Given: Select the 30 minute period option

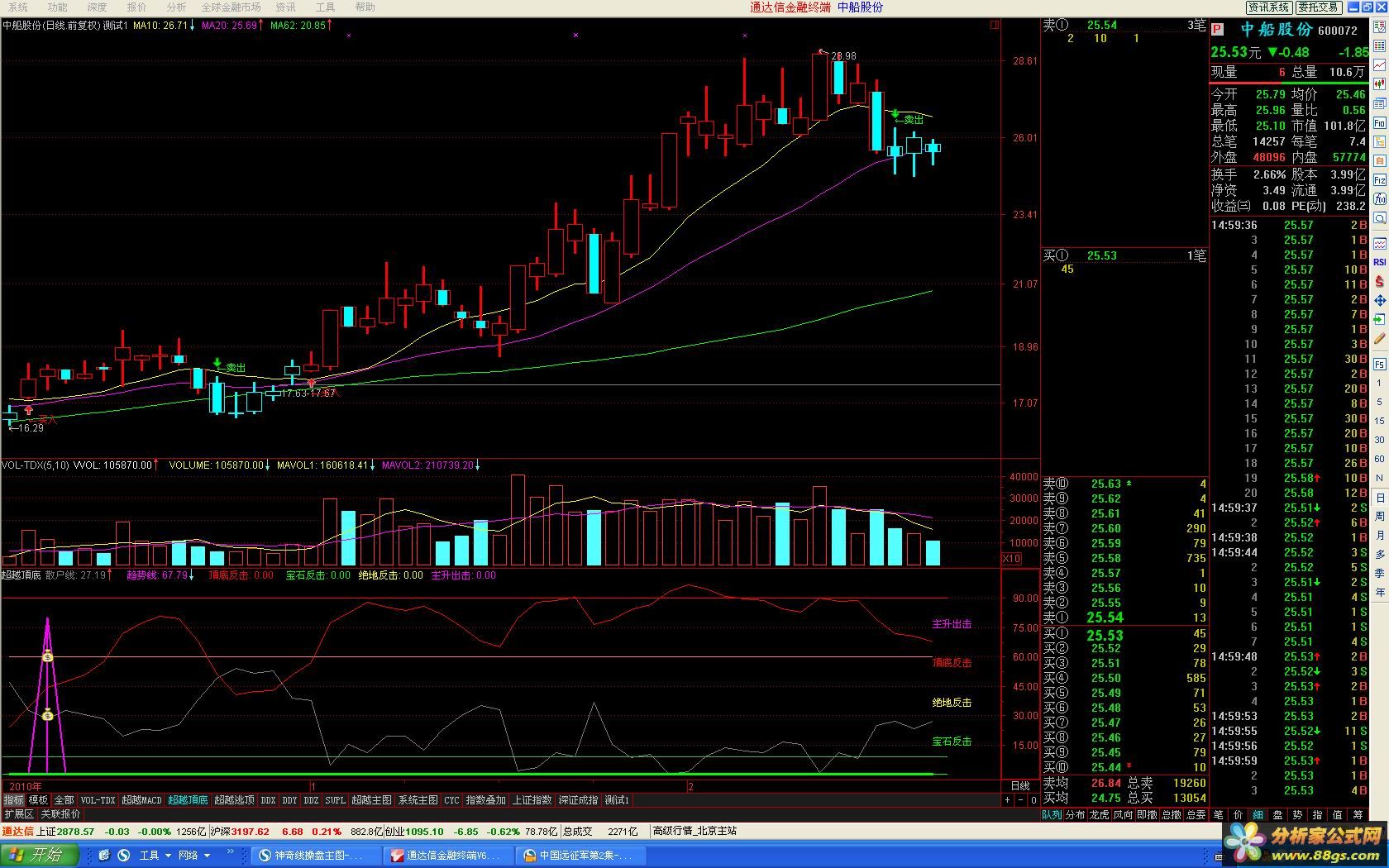Looking at the screenshot, I should click(1380, 440).
